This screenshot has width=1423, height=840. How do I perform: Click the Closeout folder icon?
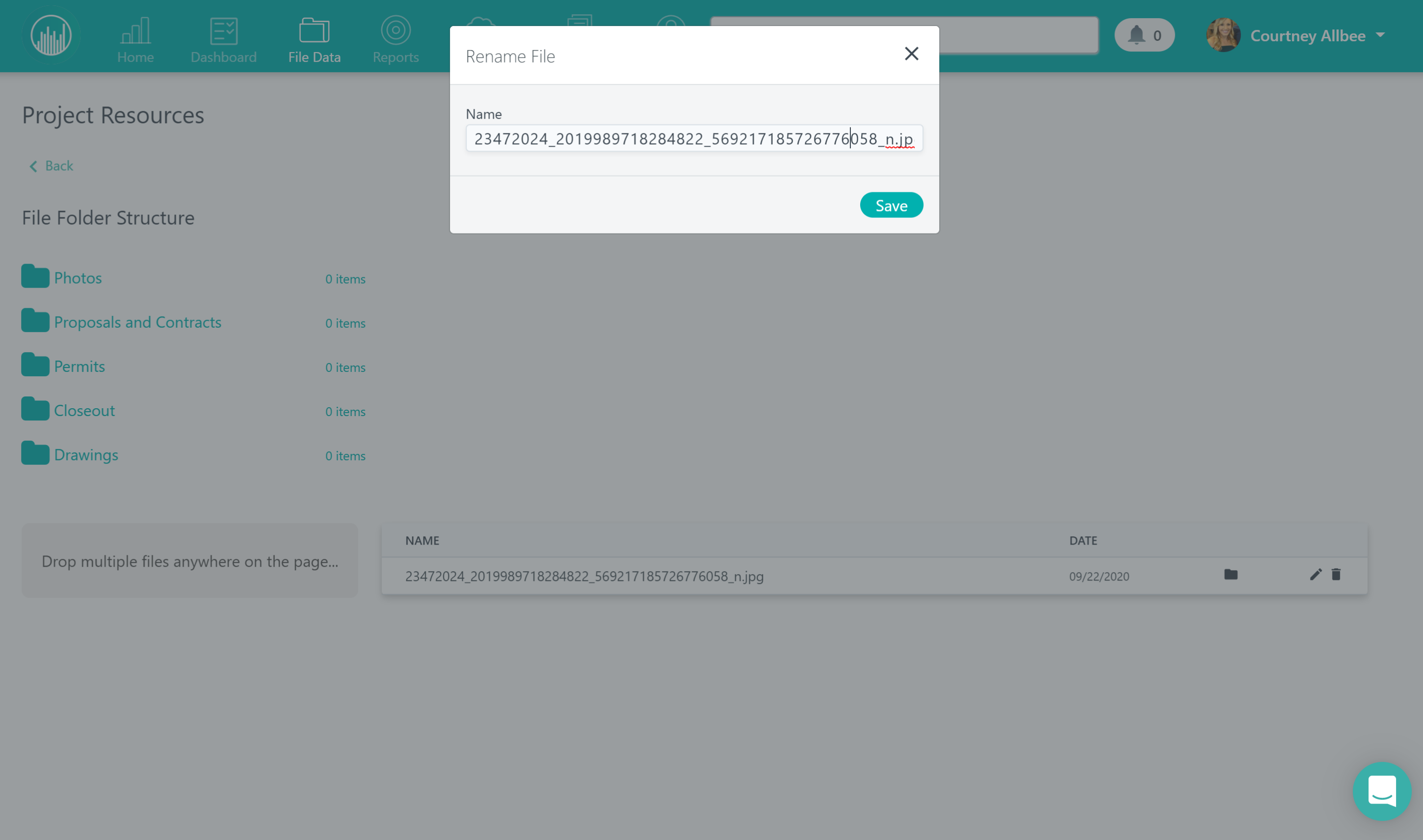click(x=35, y=409)
